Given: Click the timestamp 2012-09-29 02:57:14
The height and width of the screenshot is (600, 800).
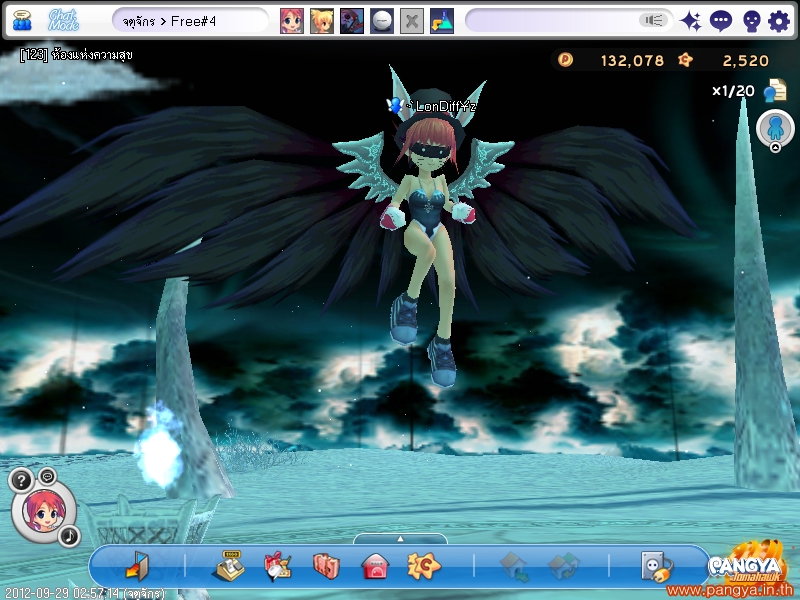Looking at the screenshot, I should coord(62,593).
